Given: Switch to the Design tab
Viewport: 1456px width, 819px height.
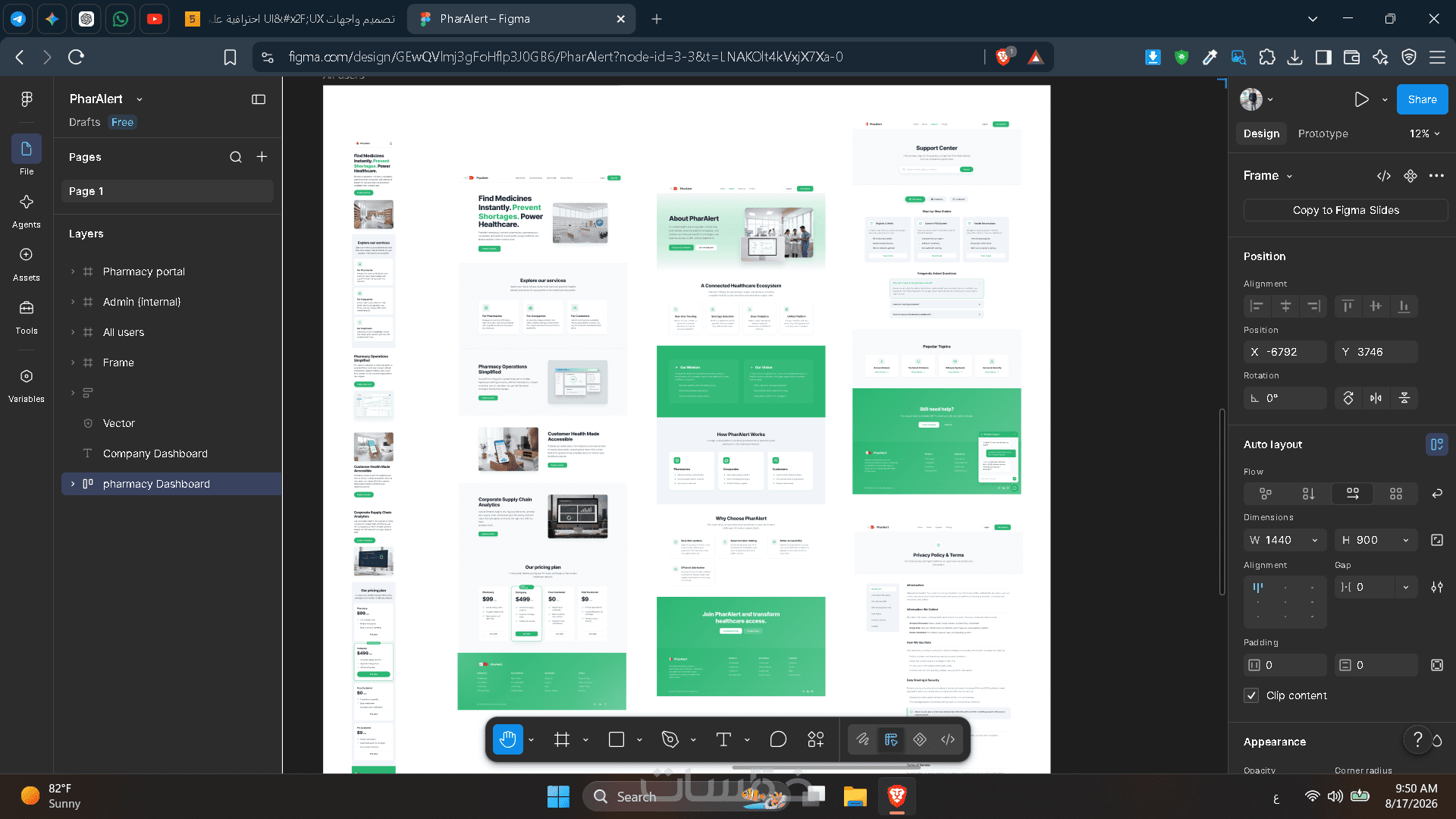Looking at the screenshot, I should pyautogui.click(x=1261, y=133).
